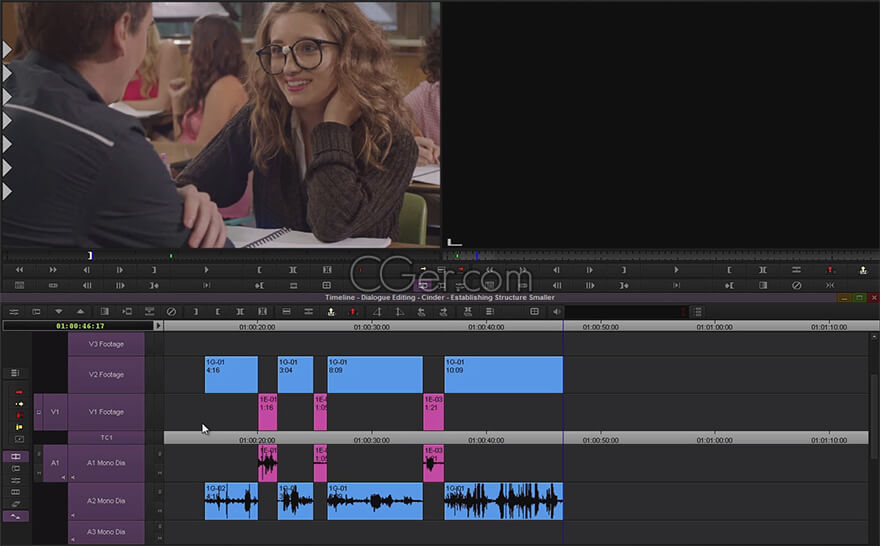
Task: Click yellow Extract button under record monitor
Action: pyautogui.click(x=863, y=270)
